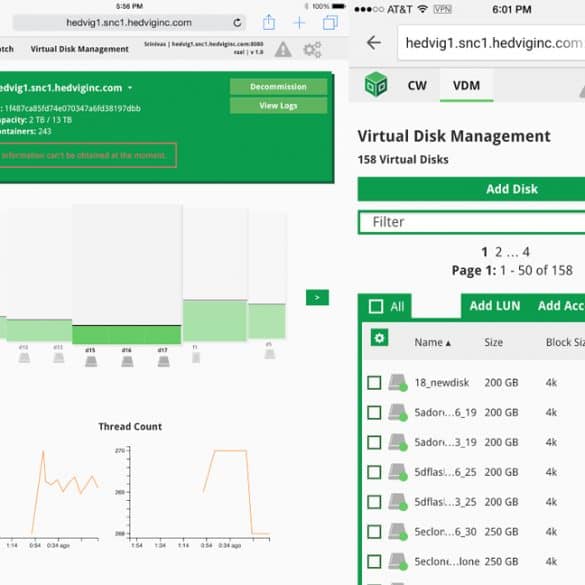Select drive icon d13 under chart
The width and height of the screenshot is (585, 585).
(59, 358)
